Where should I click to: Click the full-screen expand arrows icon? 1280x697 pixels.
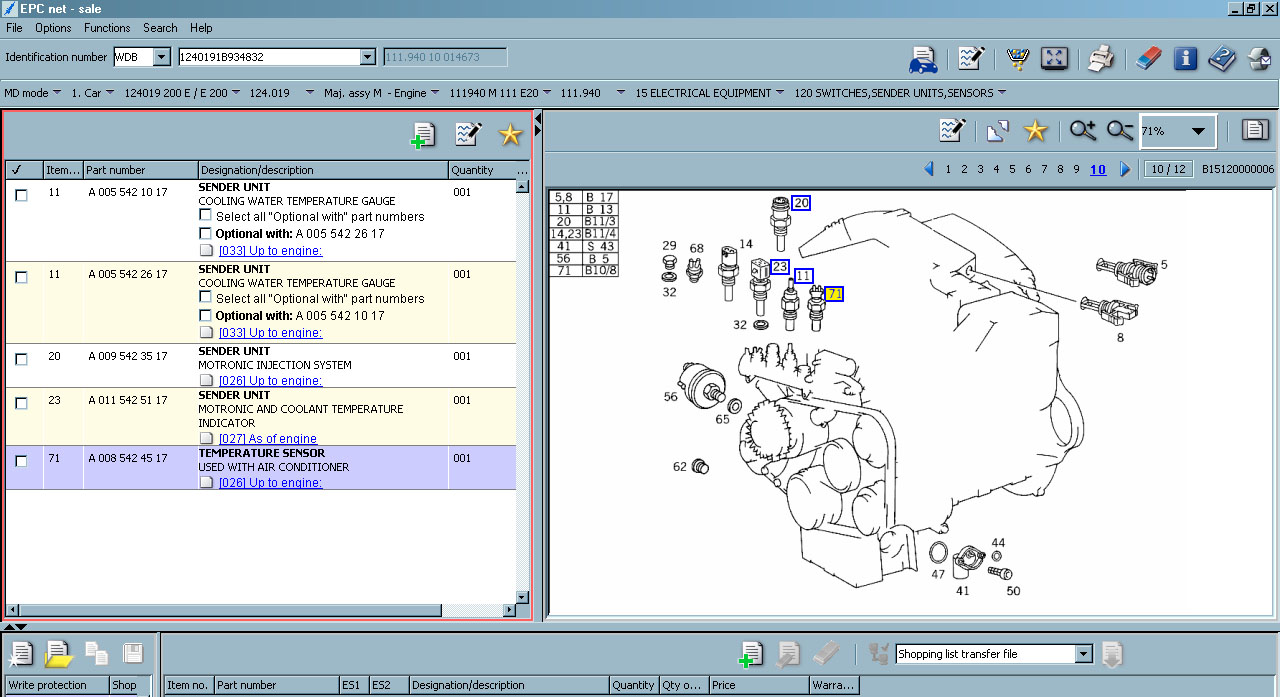1054,58
